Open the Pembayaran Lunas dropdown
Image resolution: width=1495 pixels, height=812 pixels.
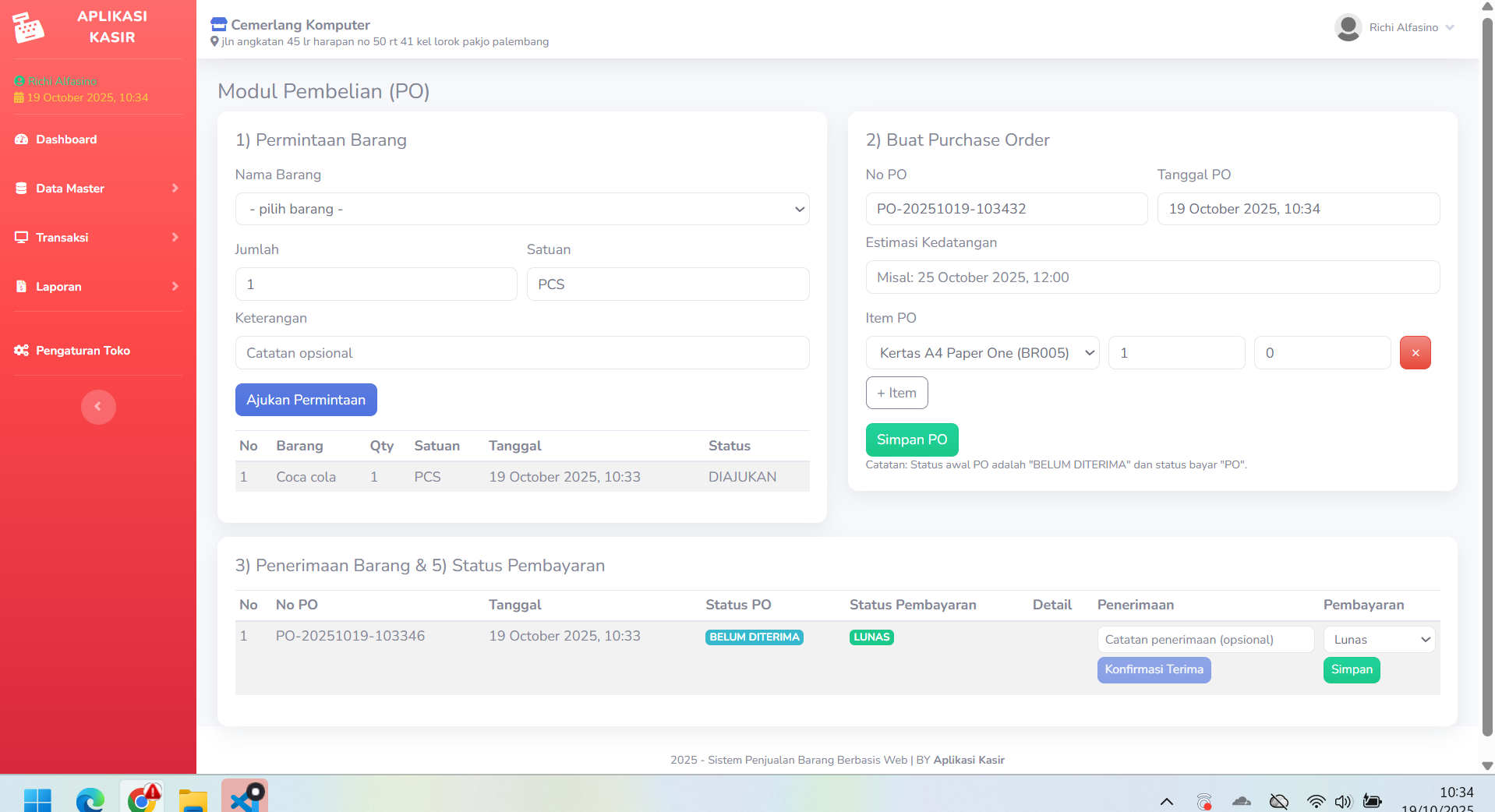click(x=1379, y=640)
